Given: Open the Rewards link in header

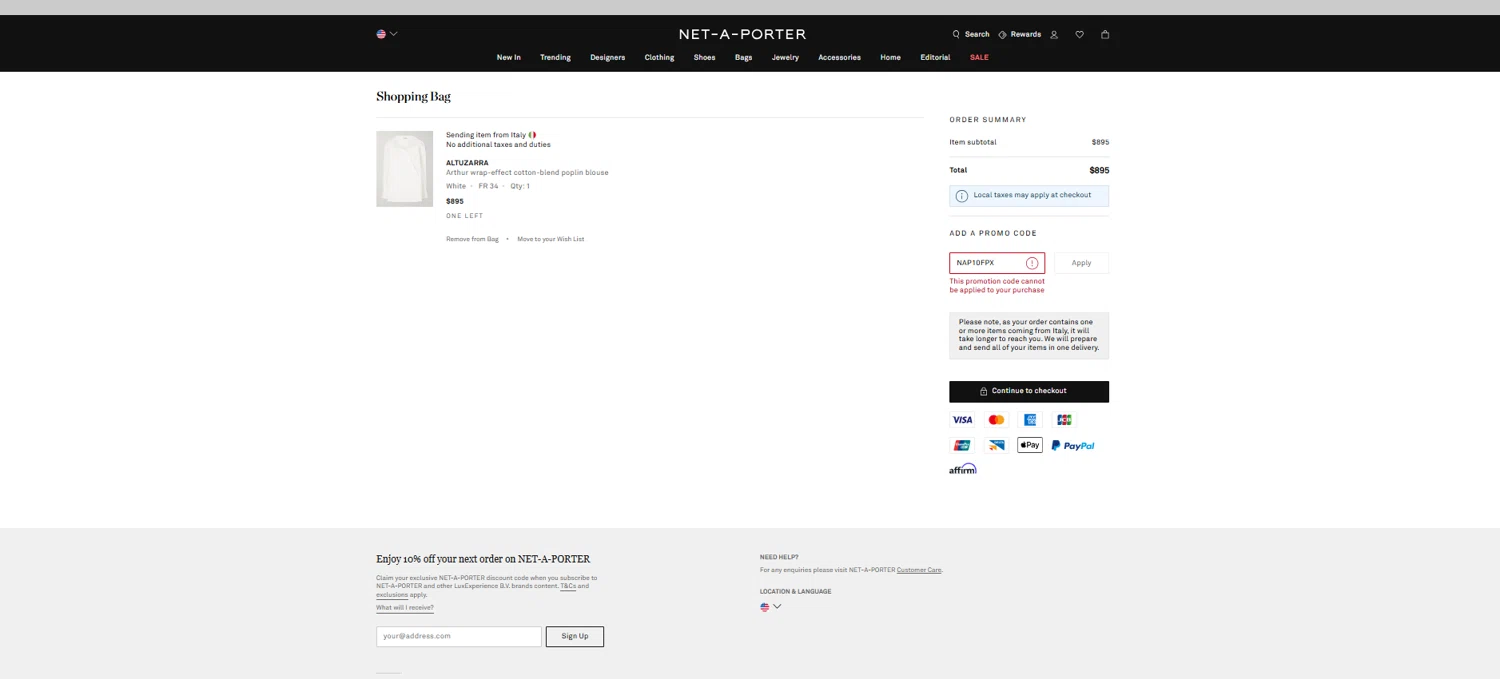Looking at the screenshot, I should tap(1020, 34).
